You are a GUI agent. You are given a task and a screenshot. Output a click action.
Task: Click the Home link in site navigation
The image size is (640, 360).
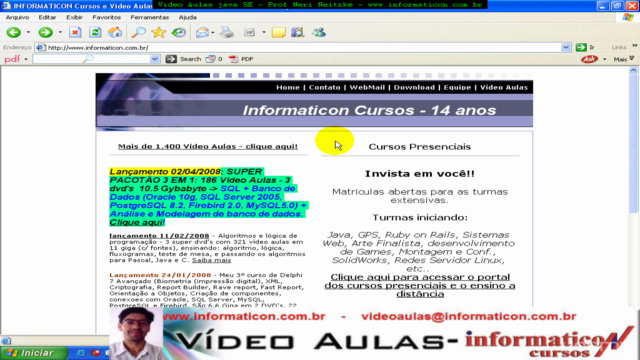(288, 87)
